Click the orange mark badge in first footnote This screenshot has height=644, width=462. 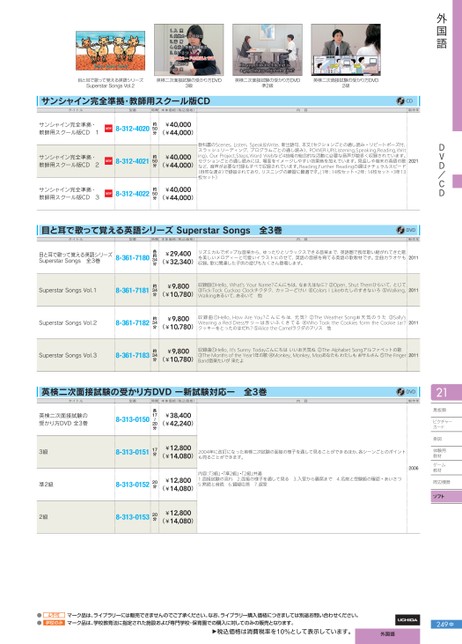point(54,615)
